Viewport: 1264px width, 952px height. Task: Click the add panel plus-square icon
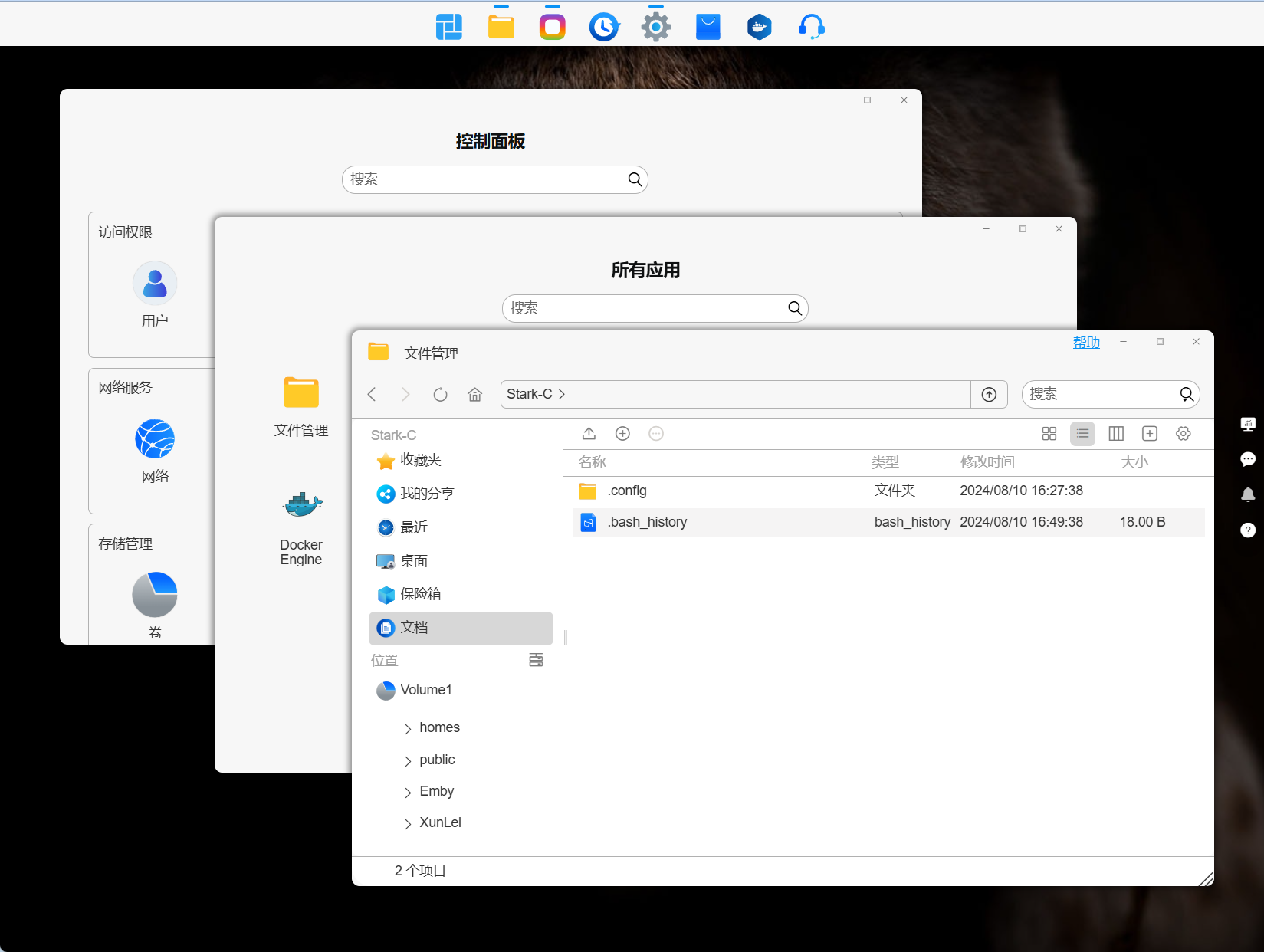1150,434
